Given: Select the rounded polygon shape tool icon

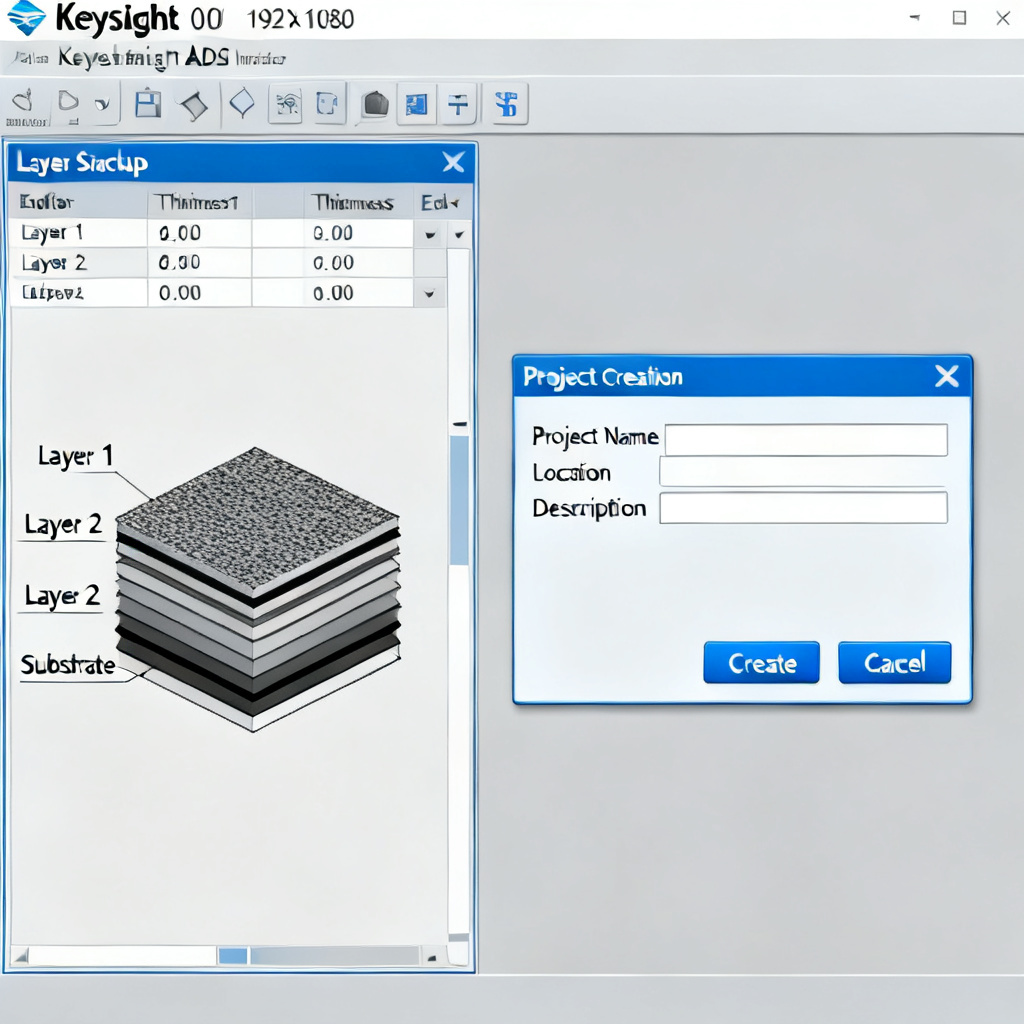Looking at the screenshot, I should [68, 101].
